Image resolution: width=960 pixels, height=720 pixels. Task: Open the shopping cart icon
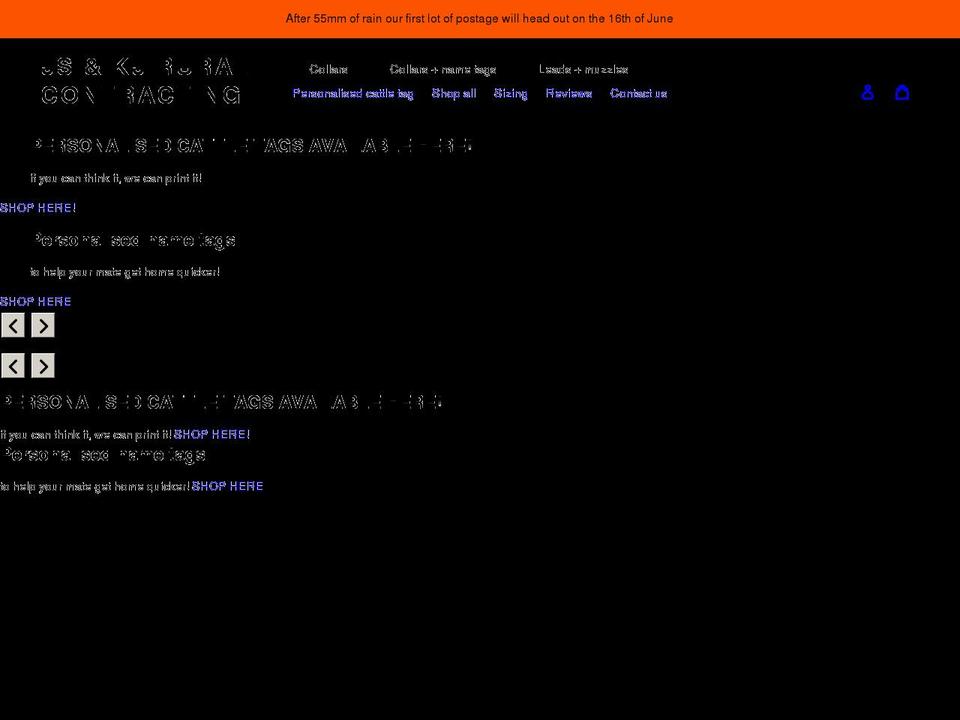pyautogui.click(x=902, y=92)
